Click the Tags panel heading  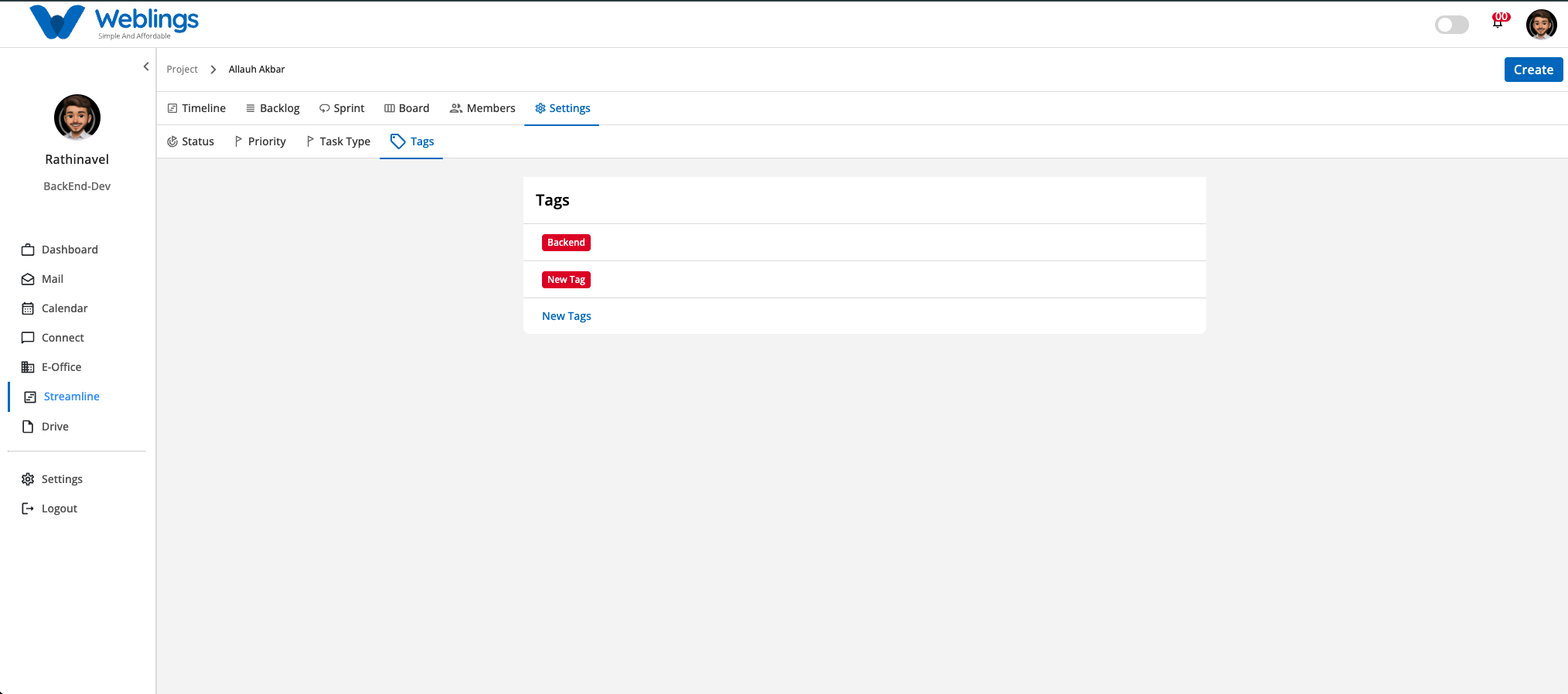[x=553, y=200]
